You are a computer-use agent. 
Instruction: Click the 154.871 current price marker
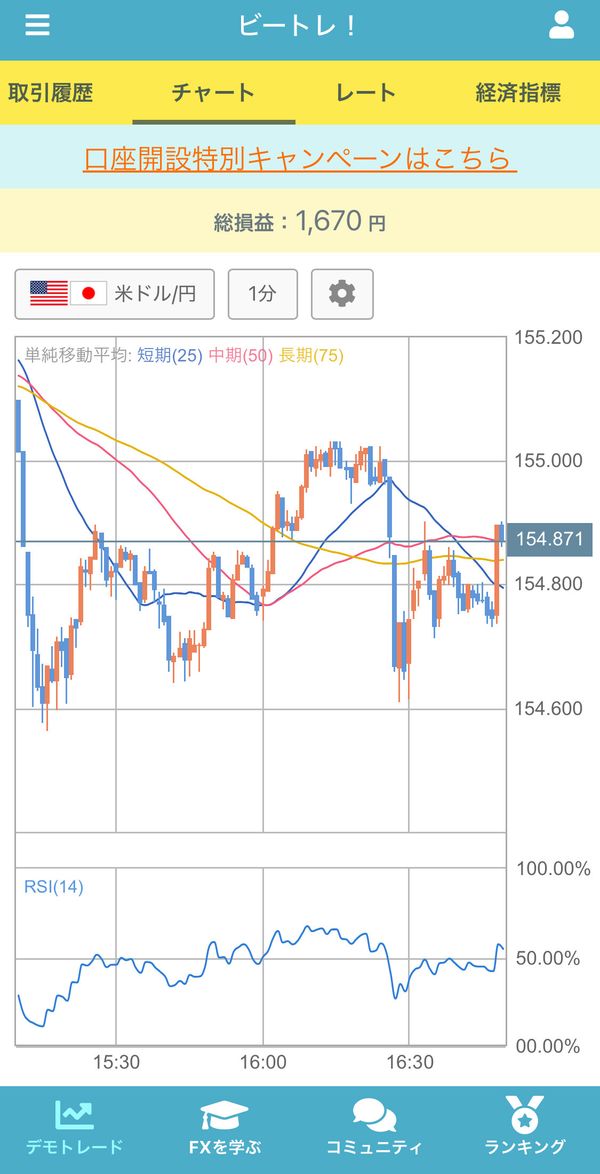click(x=551, y=540)
